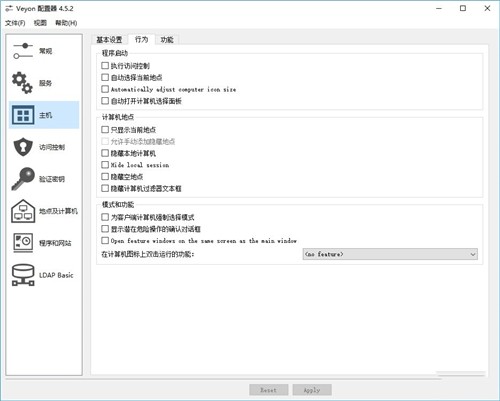The width and height of the screenshot is (500, 401).
Task: Open the 访问控制 shield icon
Action: point(23,147)
